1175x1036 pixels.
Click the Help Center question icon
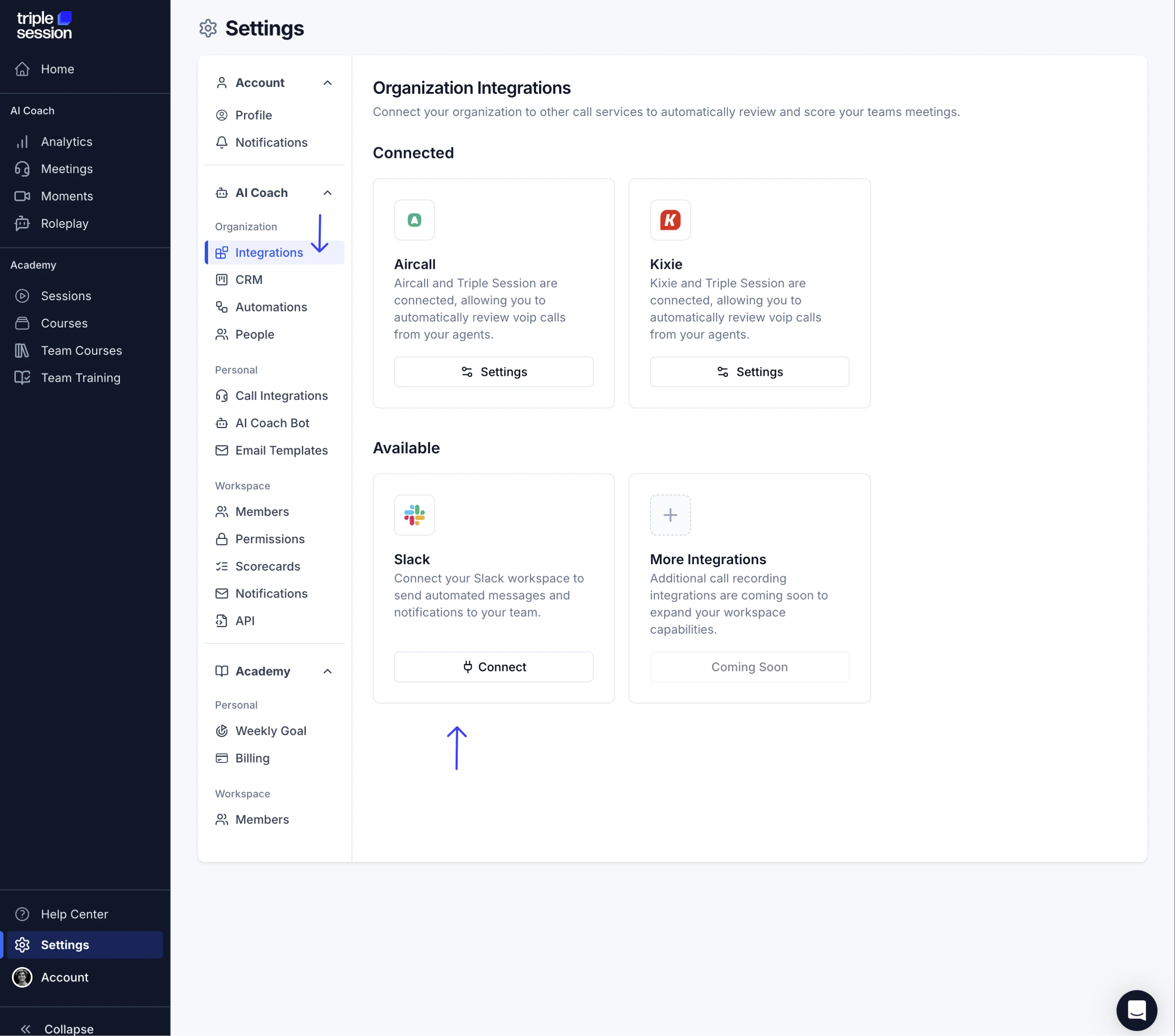[22, 914]
